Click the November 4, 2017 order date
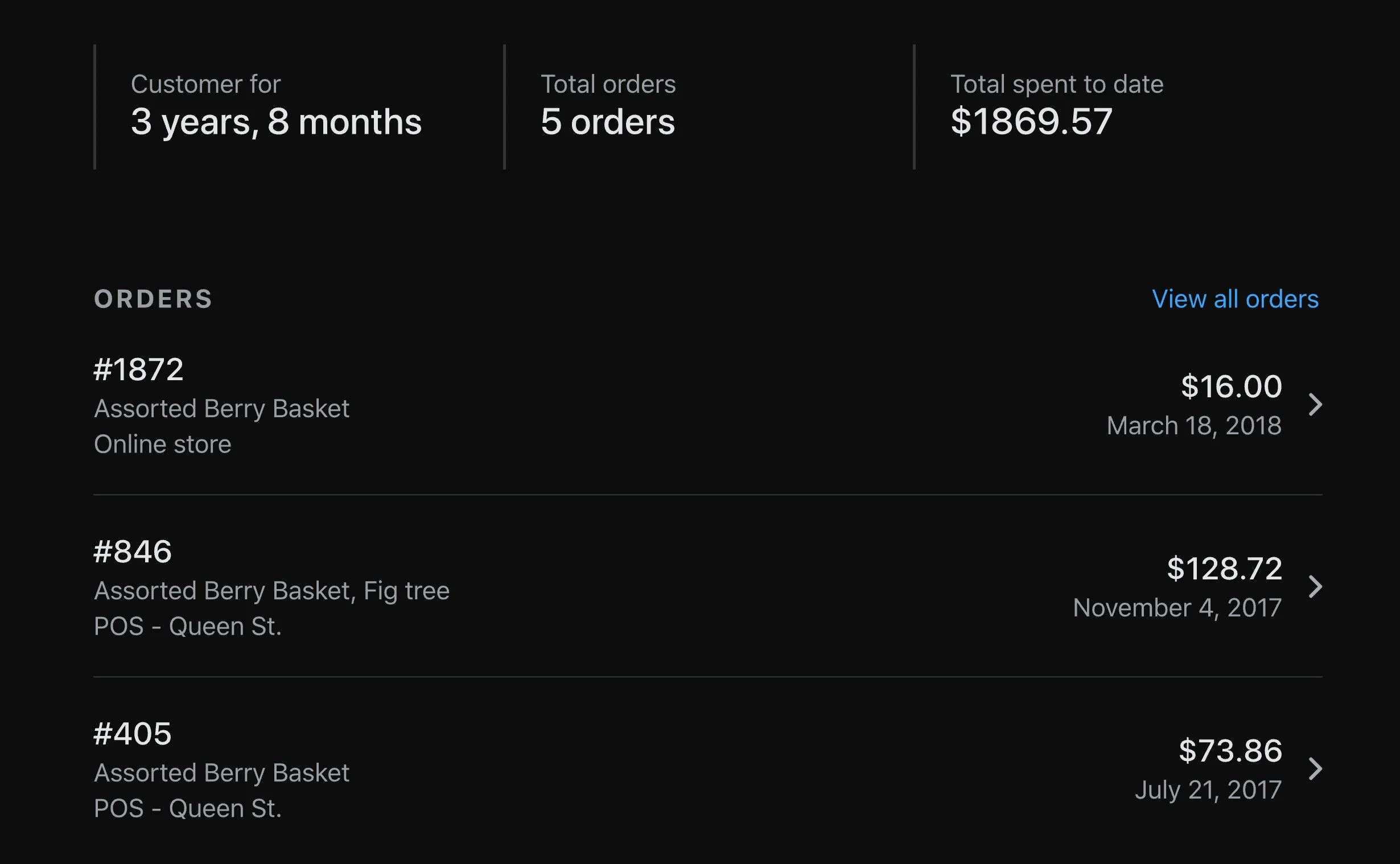Viewport: 1400px width, 864px height. click(1177, 607)
